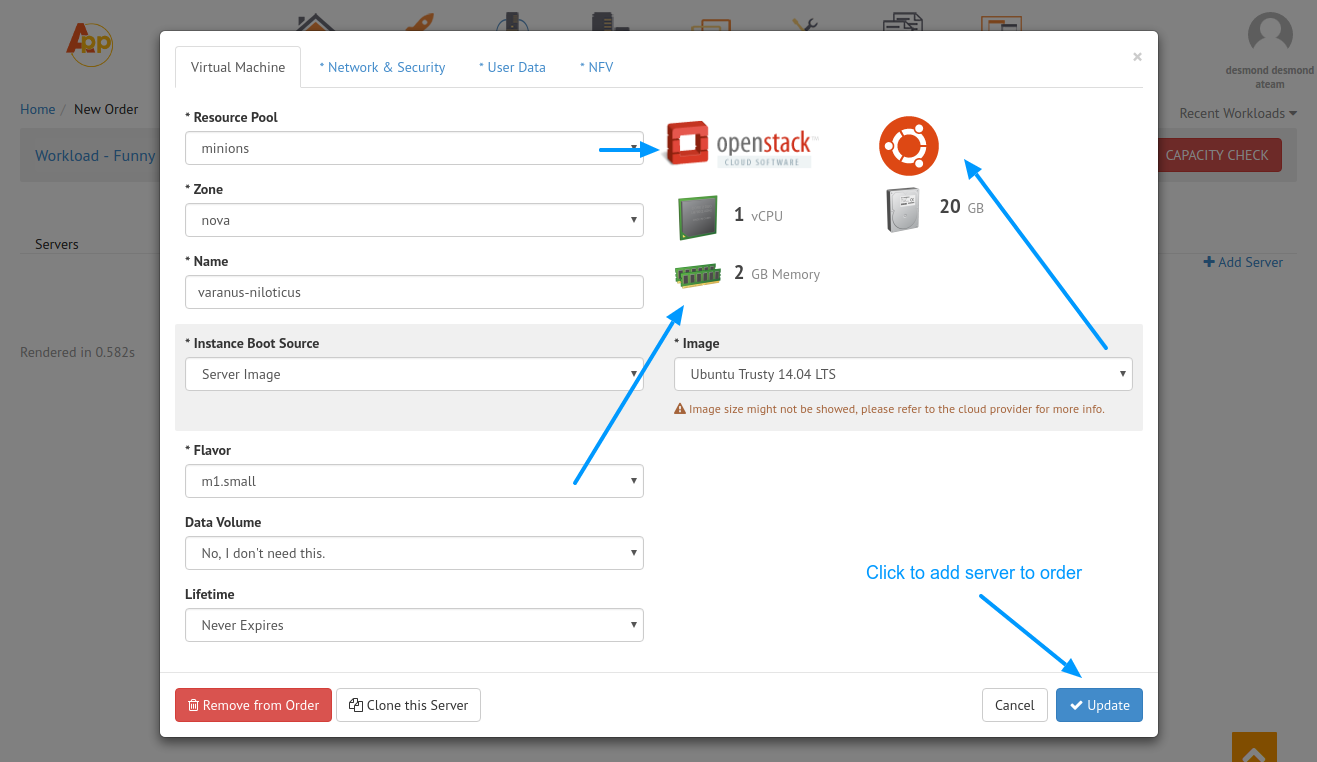Click Remove from Order button
Viewport: 1317px width, 762px height.
pyautogui.click(x=253, y=705)
